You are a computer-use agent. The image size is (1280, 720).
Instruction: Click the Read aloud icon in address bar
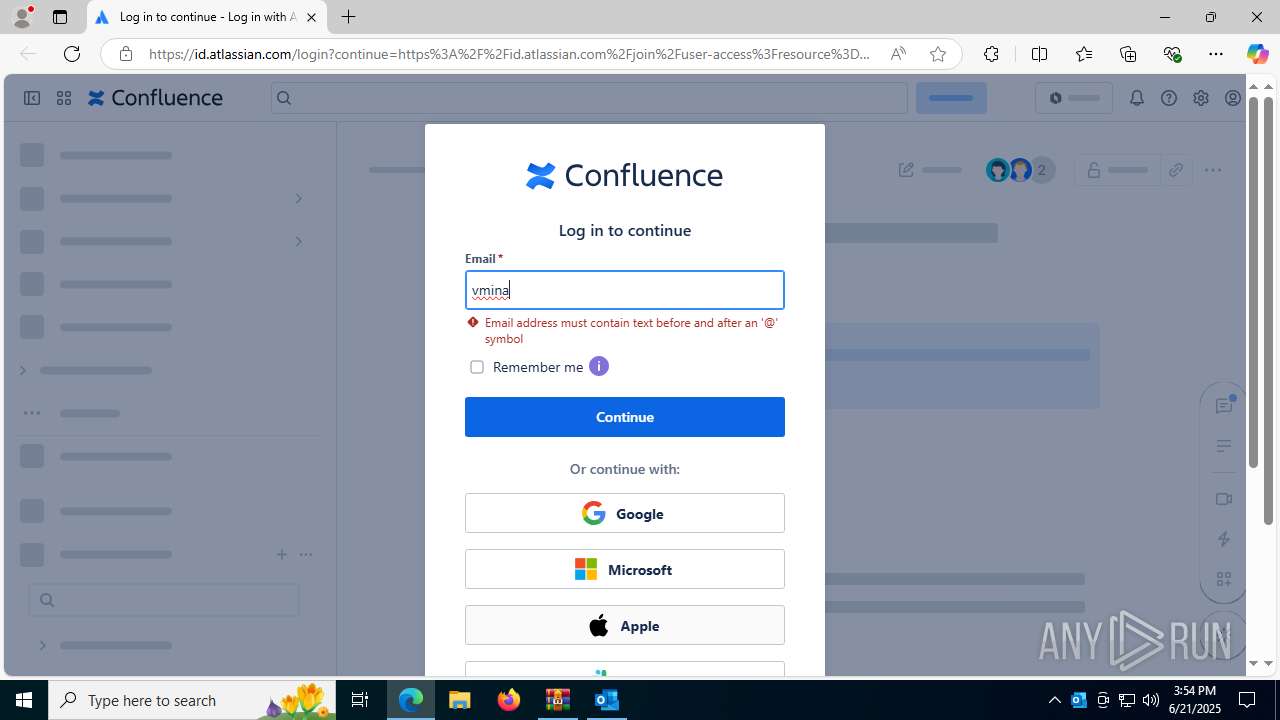coord(898,54)
